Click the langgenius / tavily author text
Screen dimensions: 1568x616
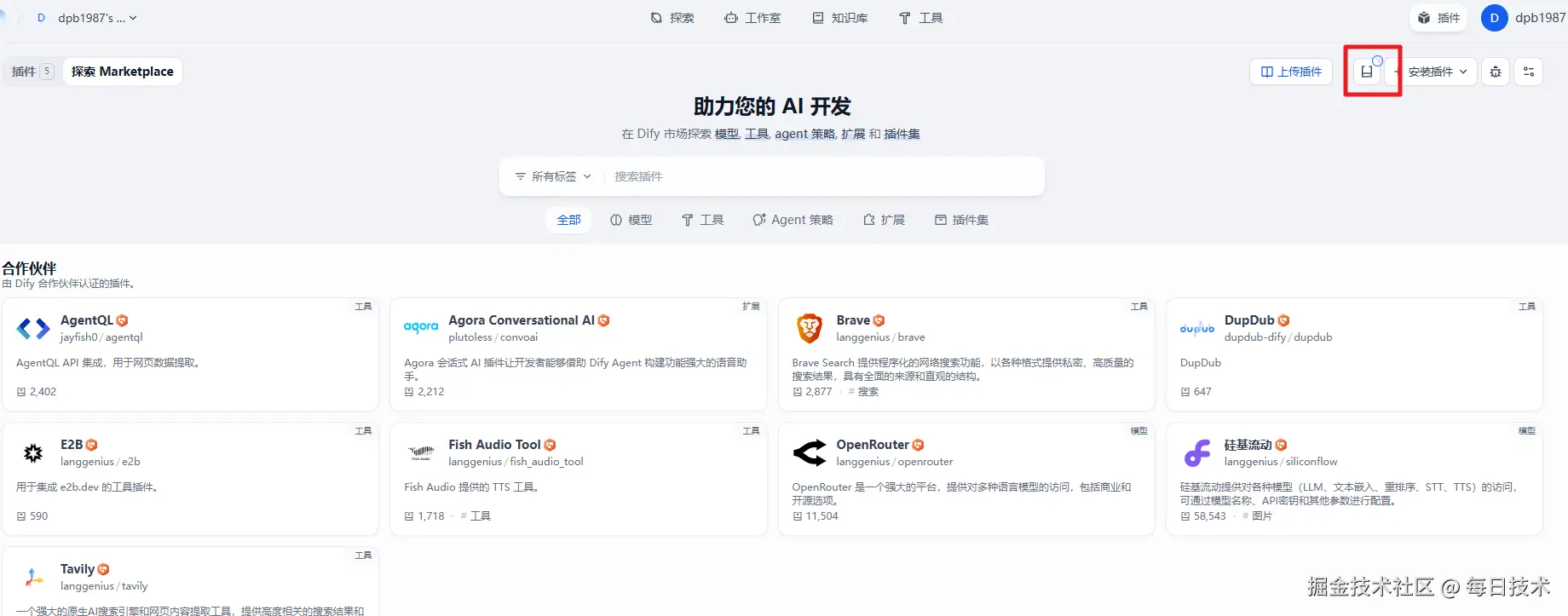coord(104,586)
